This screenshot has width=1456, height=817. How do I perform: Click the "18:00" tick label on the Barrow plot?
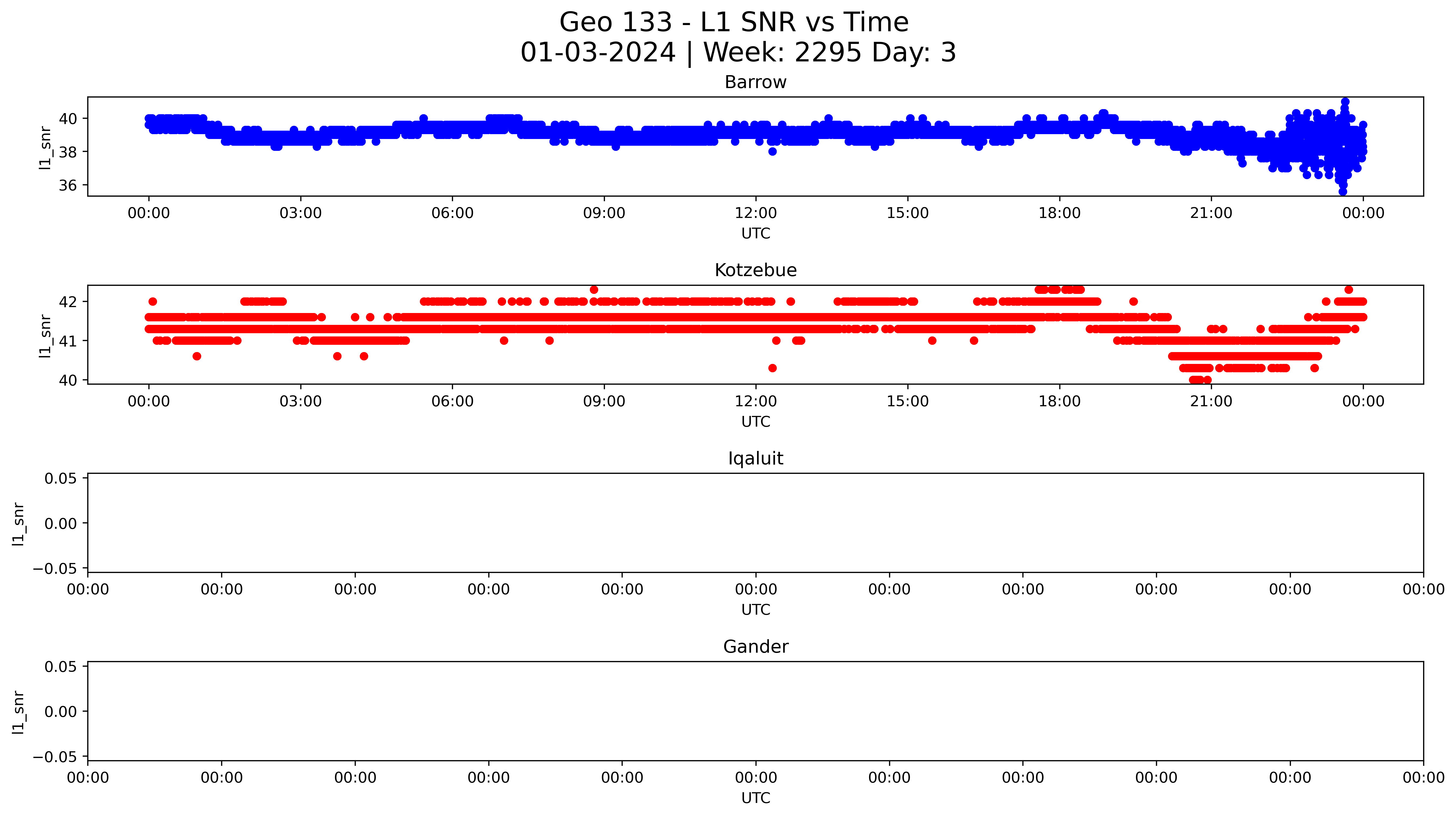(1059, 213)
